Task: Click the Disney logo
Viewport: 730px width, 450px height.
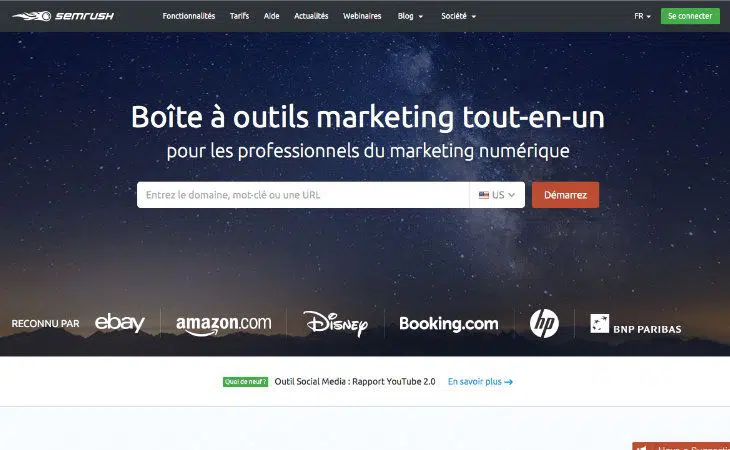Action: coord(335,323)
